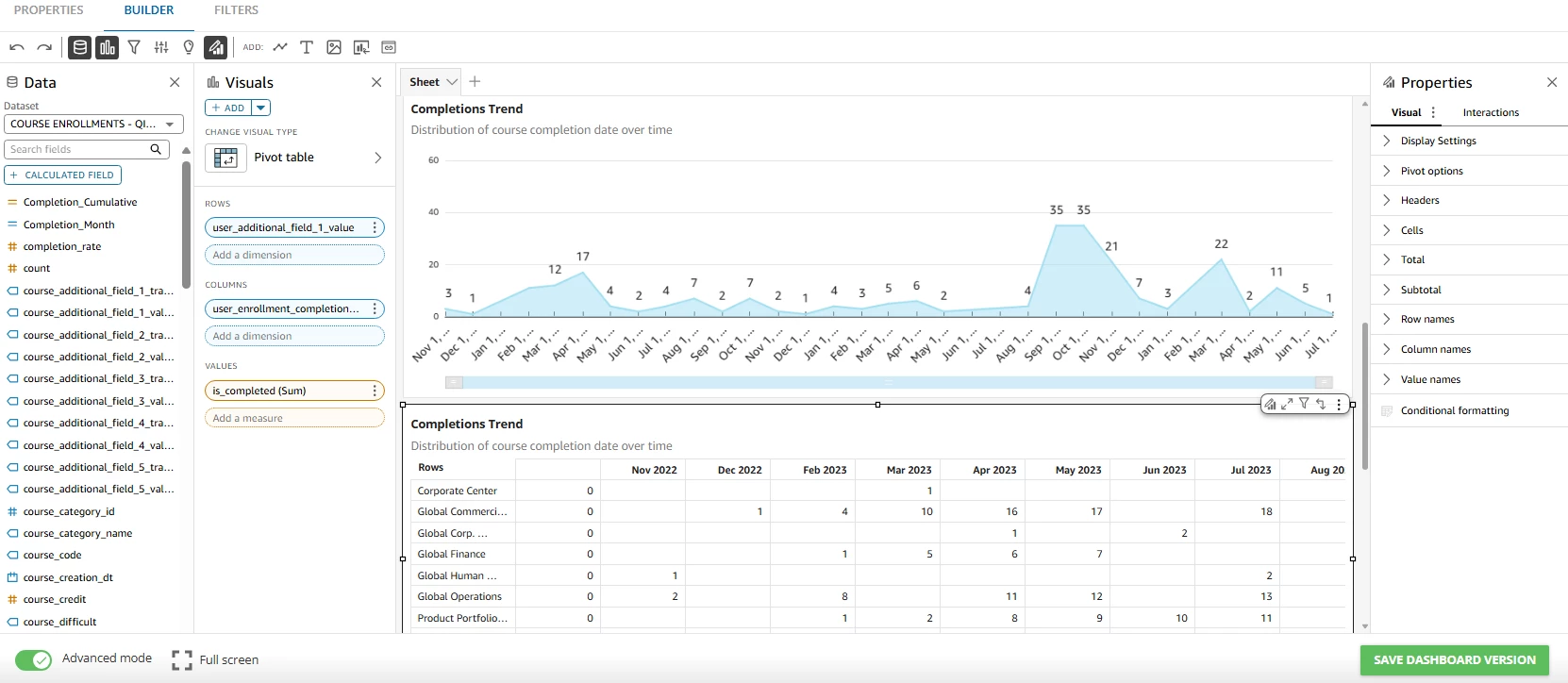
Task: Switch to the FILTERS tab
Action: coord(236,10)
